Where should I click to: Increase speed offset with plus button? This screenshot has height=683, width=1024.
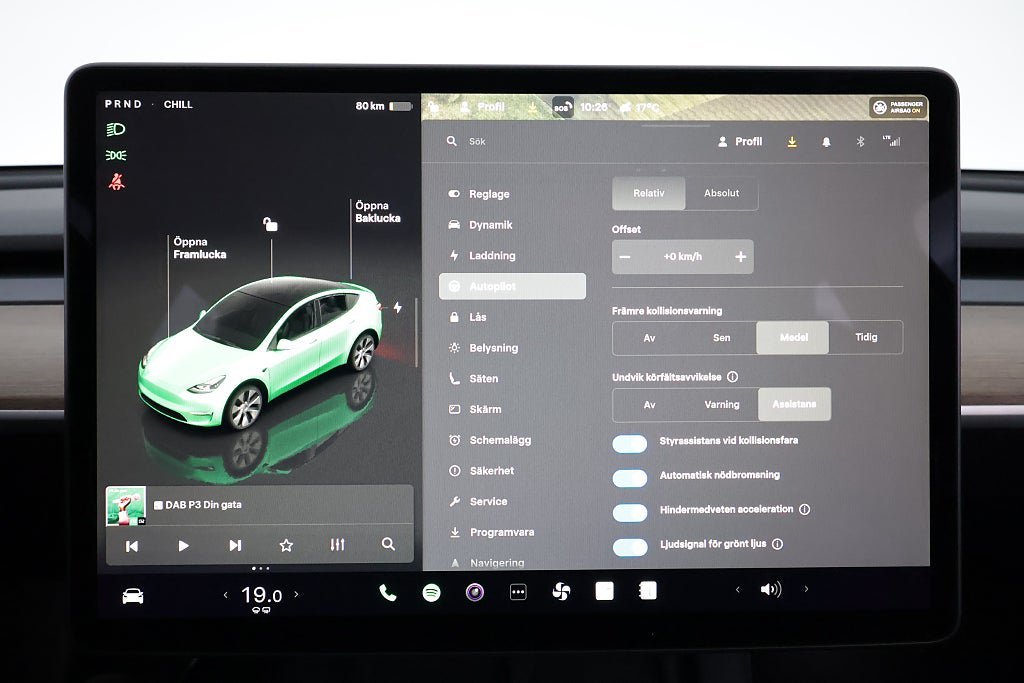click(x=741, y=257)
